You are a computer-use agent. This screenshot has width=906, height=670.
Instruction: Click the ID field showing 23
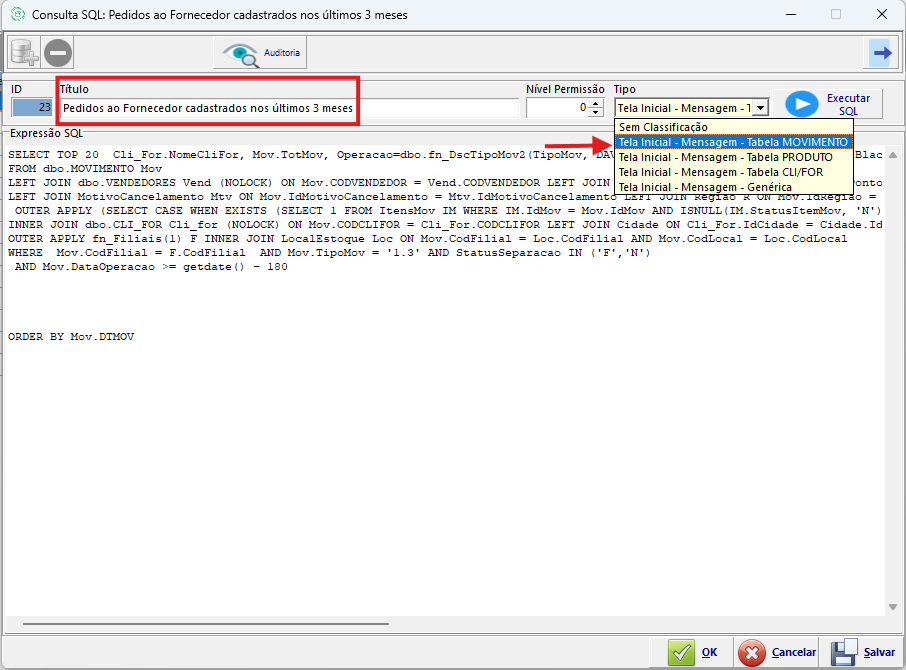point(32,107)
